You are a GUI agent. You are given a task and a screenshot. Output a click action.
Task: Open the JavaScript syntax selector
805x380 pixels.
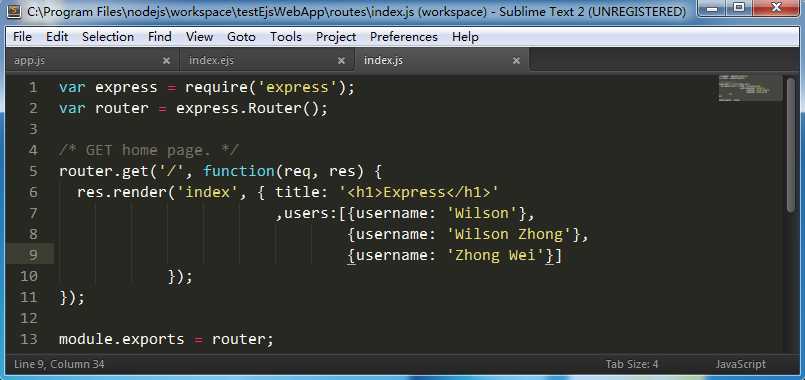coord(740,365)
